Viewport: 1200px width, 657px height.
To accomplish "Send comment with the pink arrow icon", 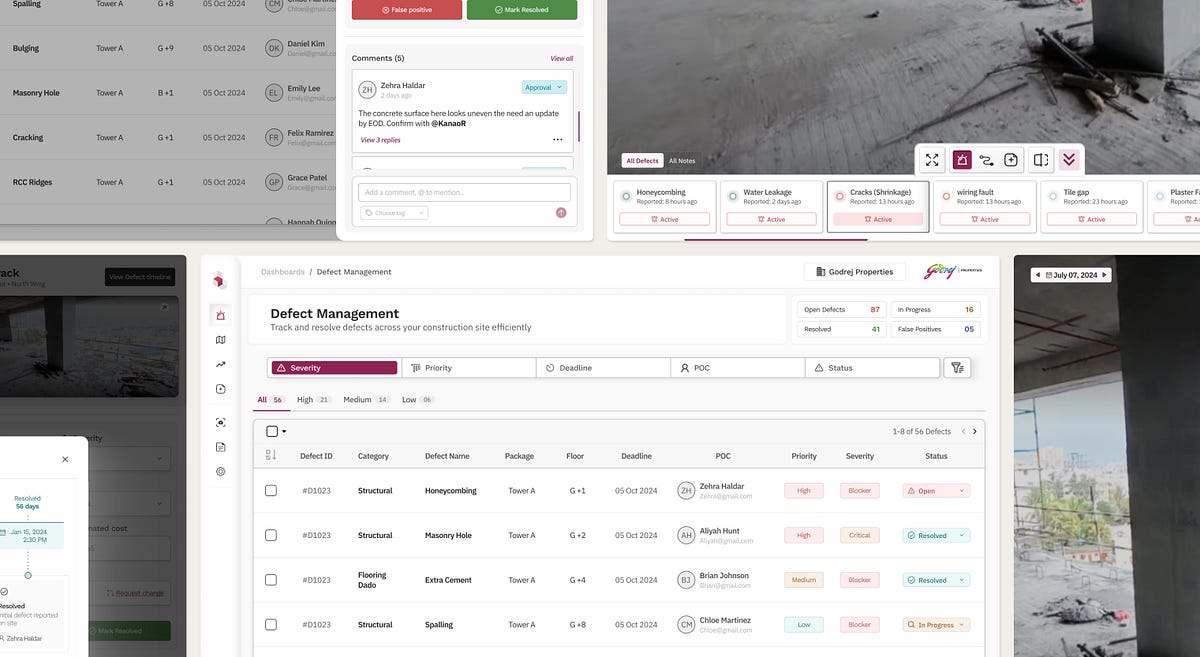I will coord(561,213).
